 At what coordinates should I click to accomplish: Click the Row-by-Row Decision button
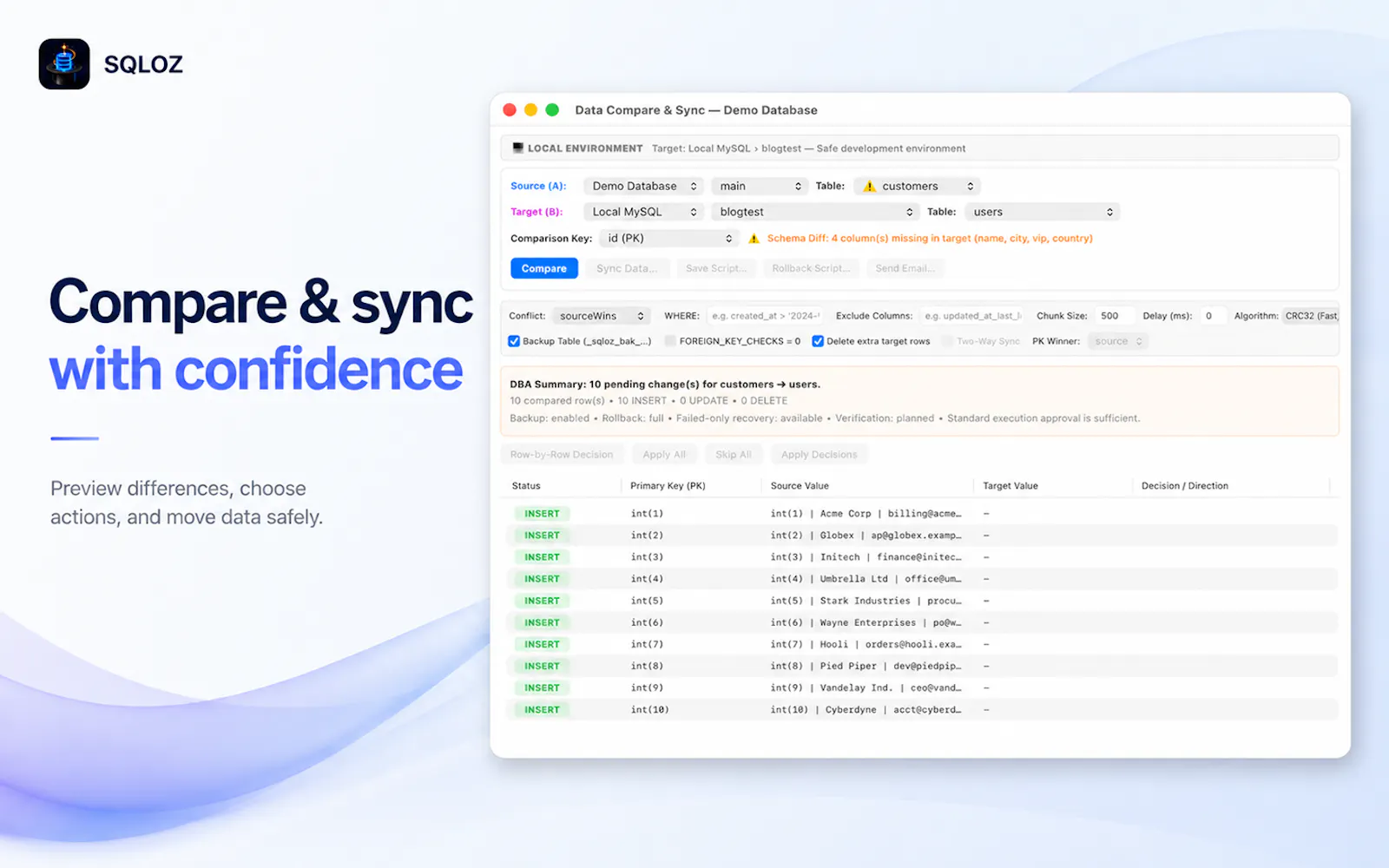(x=562, y=455)
